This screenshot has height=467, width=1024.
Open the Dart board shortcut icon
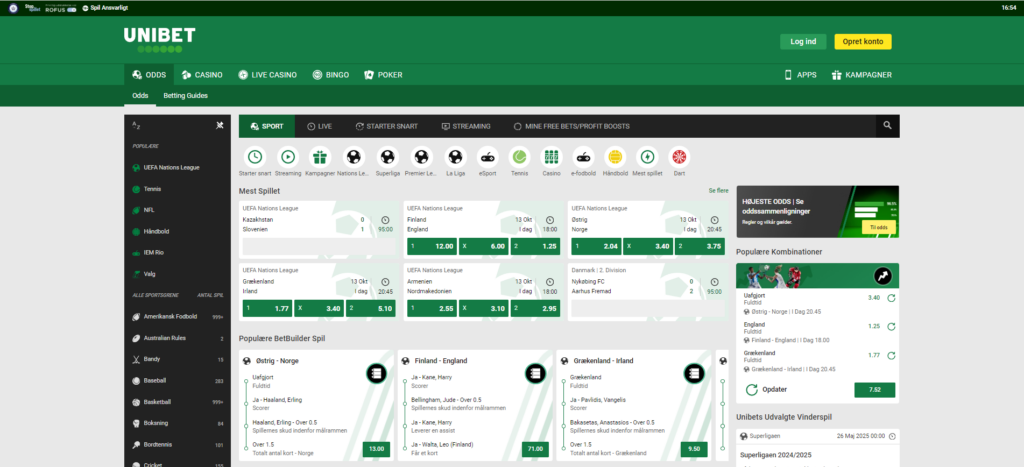[679, 157]
